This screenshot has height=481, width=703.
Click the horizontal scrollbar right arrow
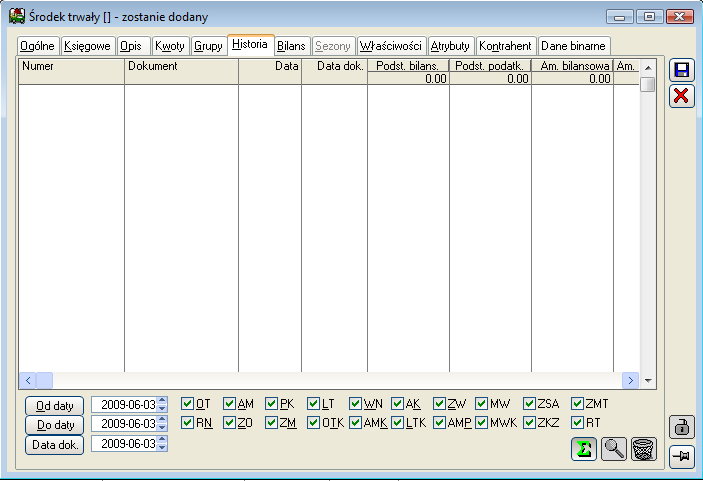point(630,381)
